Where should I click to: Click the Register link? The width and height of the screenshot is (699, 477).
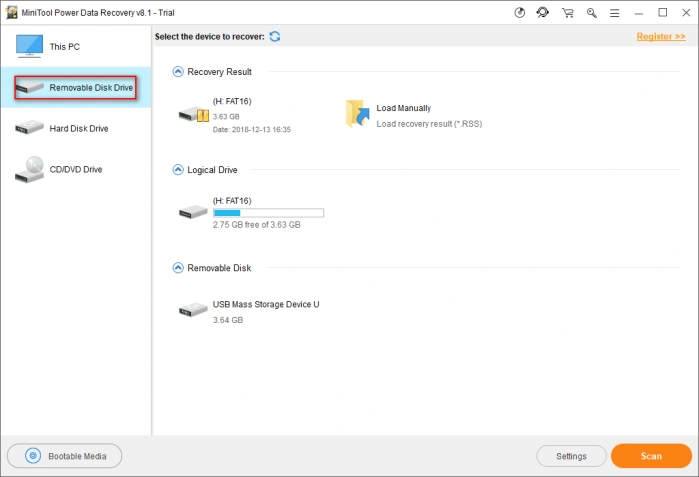[661, 37]
